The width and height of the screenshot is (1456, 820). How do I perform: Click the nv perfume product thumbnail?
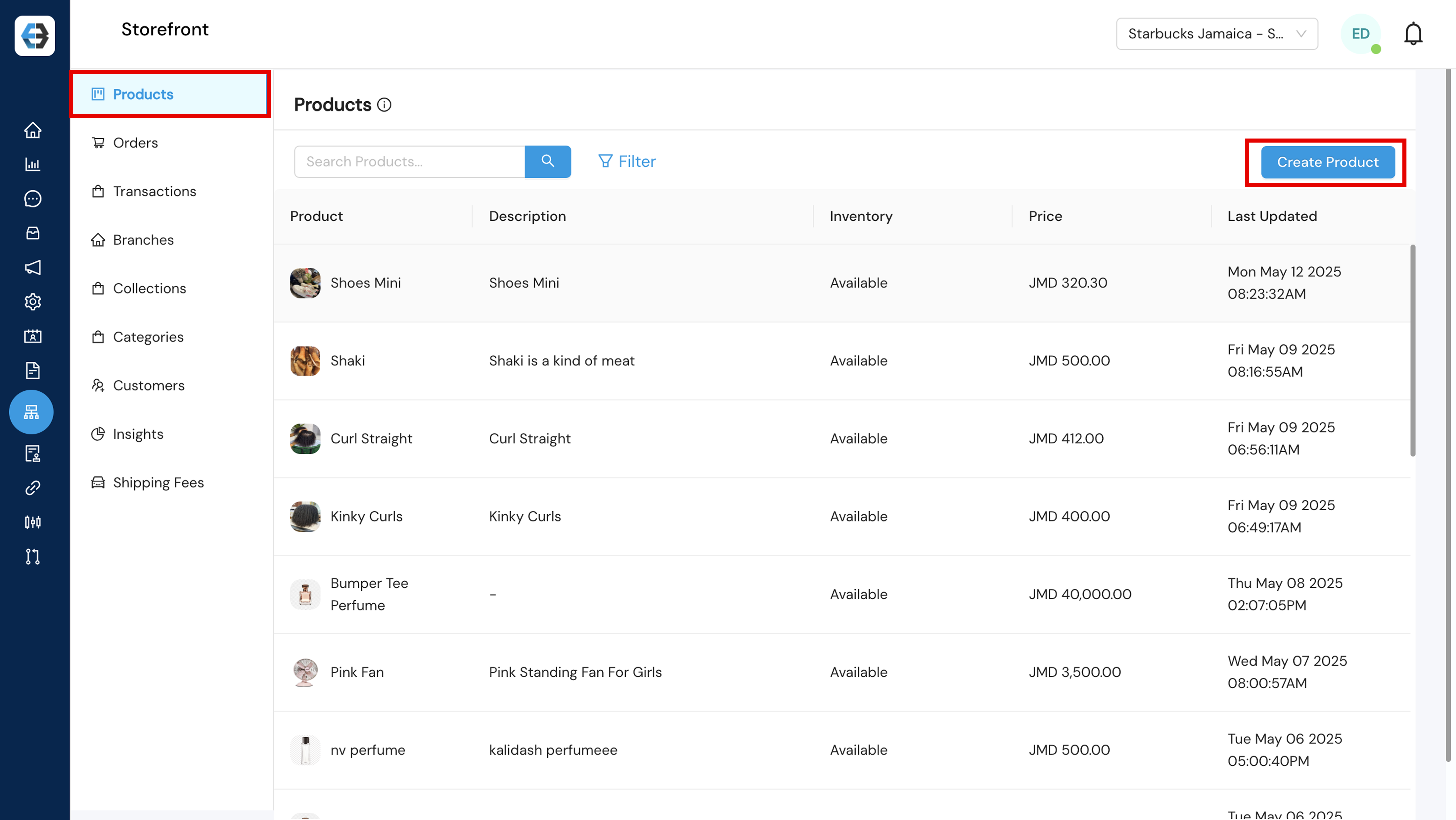coord(305,750)
